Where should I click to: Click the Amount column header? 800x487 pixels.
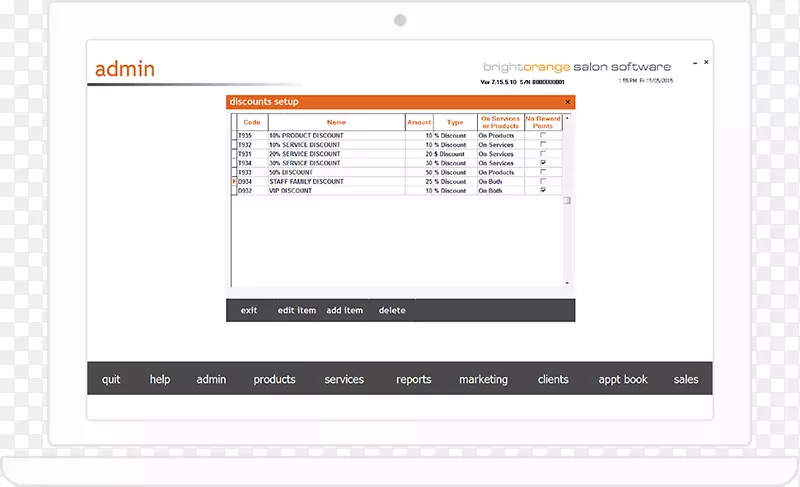click(419, 123)
